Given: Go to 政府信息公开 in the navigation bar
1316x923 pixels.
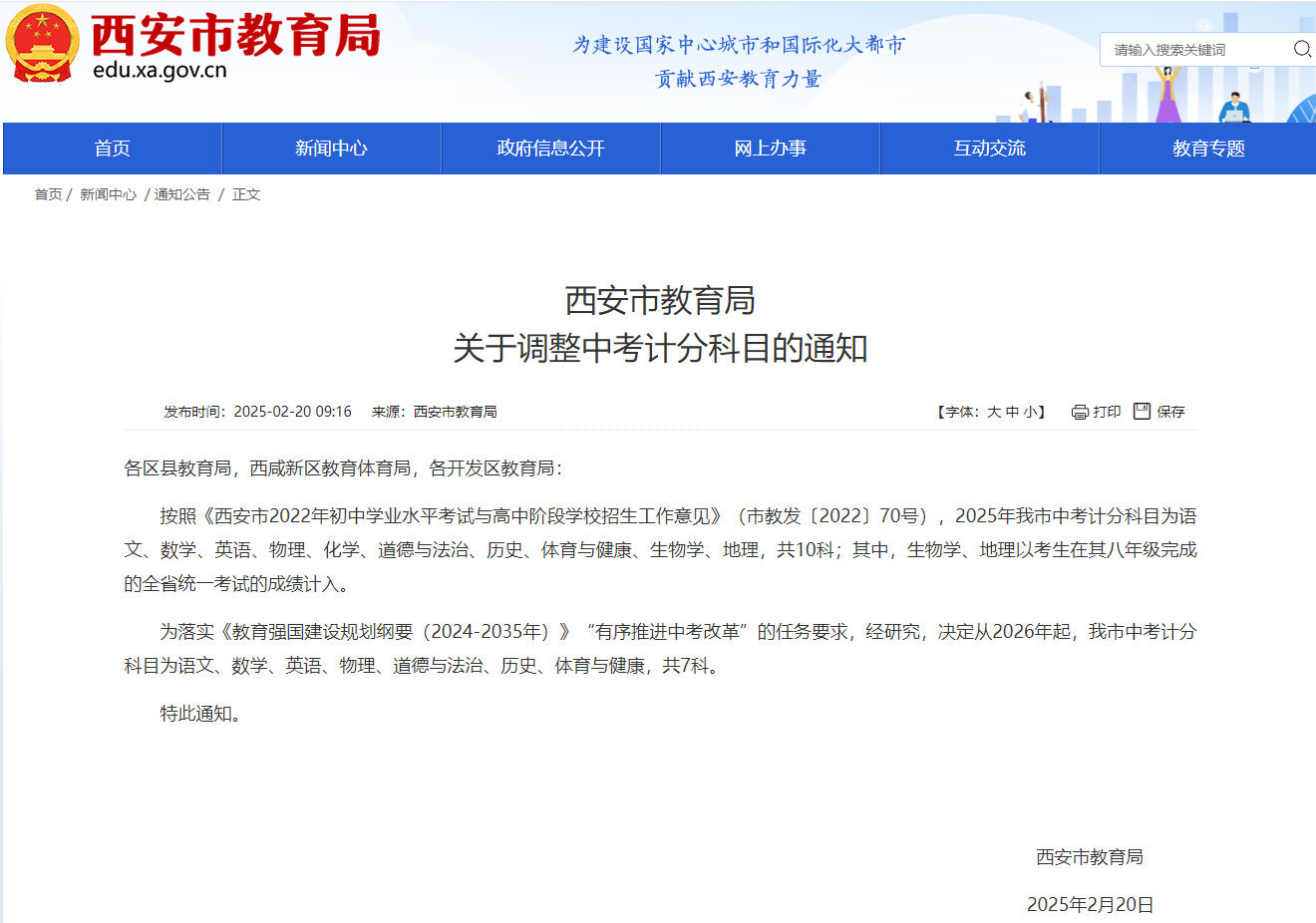Looking at the screenshot, I should click(550, 149).
